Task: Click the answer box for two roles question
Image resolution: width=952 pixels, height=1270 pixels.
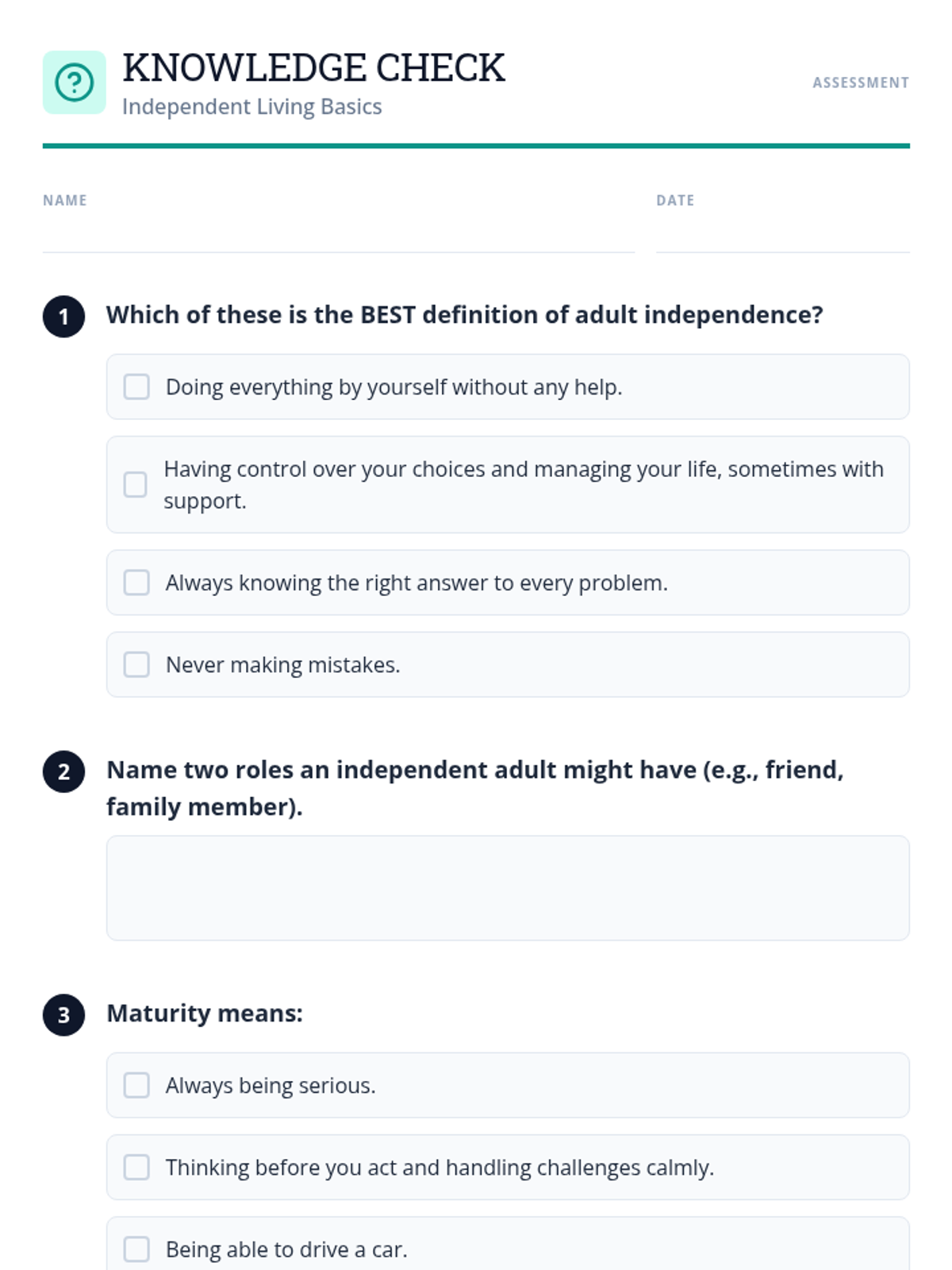Action: 508,888
